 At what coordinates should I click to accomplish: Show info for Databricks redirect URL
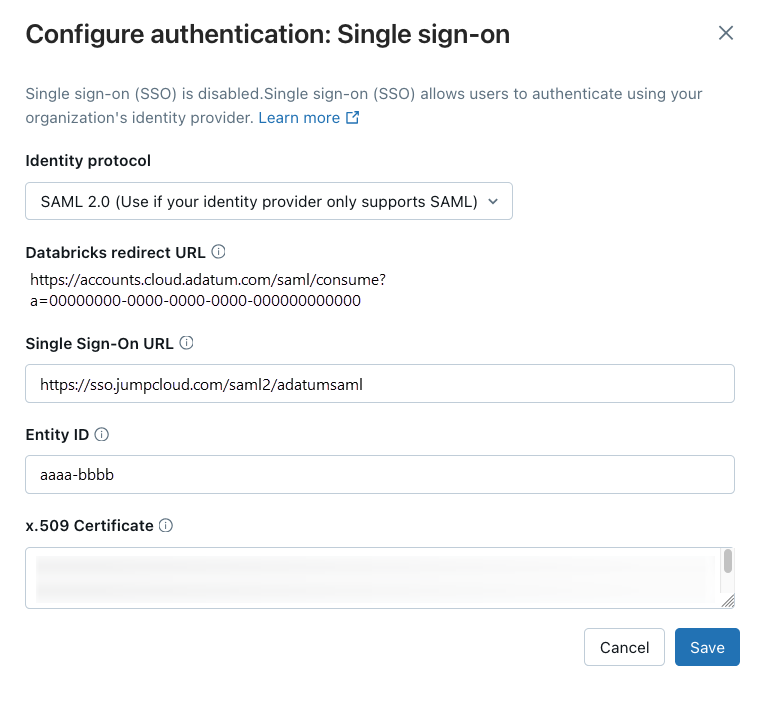coord(218,252)
